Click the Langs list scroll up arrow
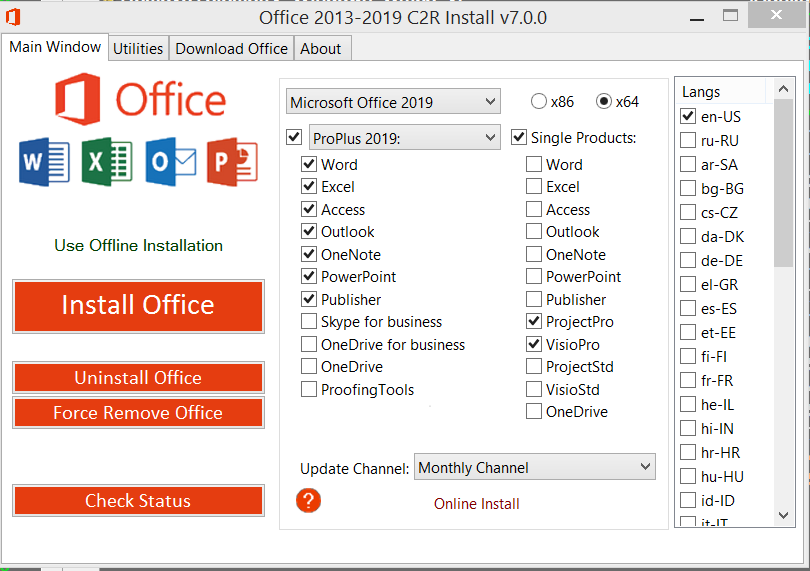 [x=783, y=89]
